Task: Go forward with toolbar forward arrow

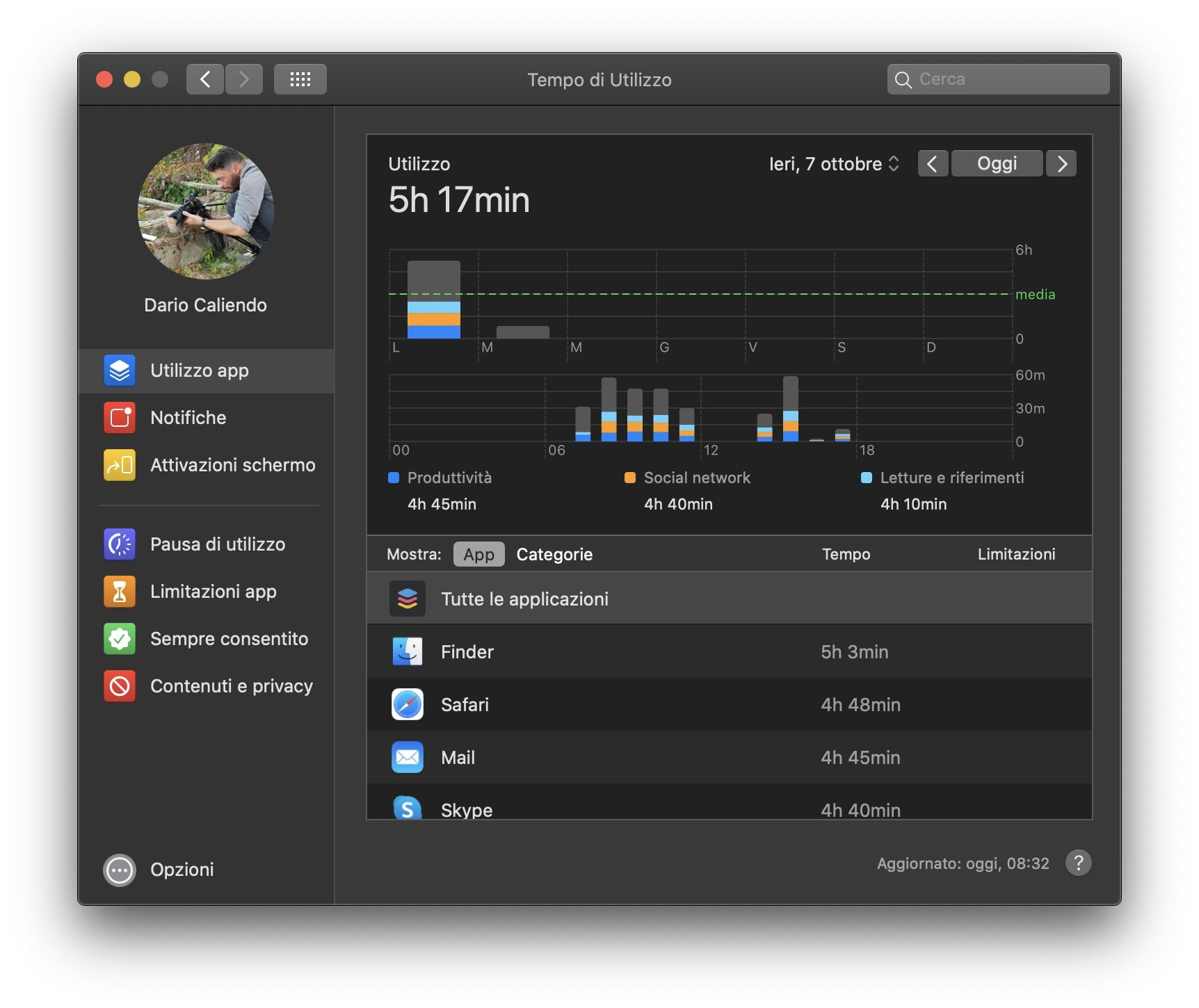Action: [244, 79]
